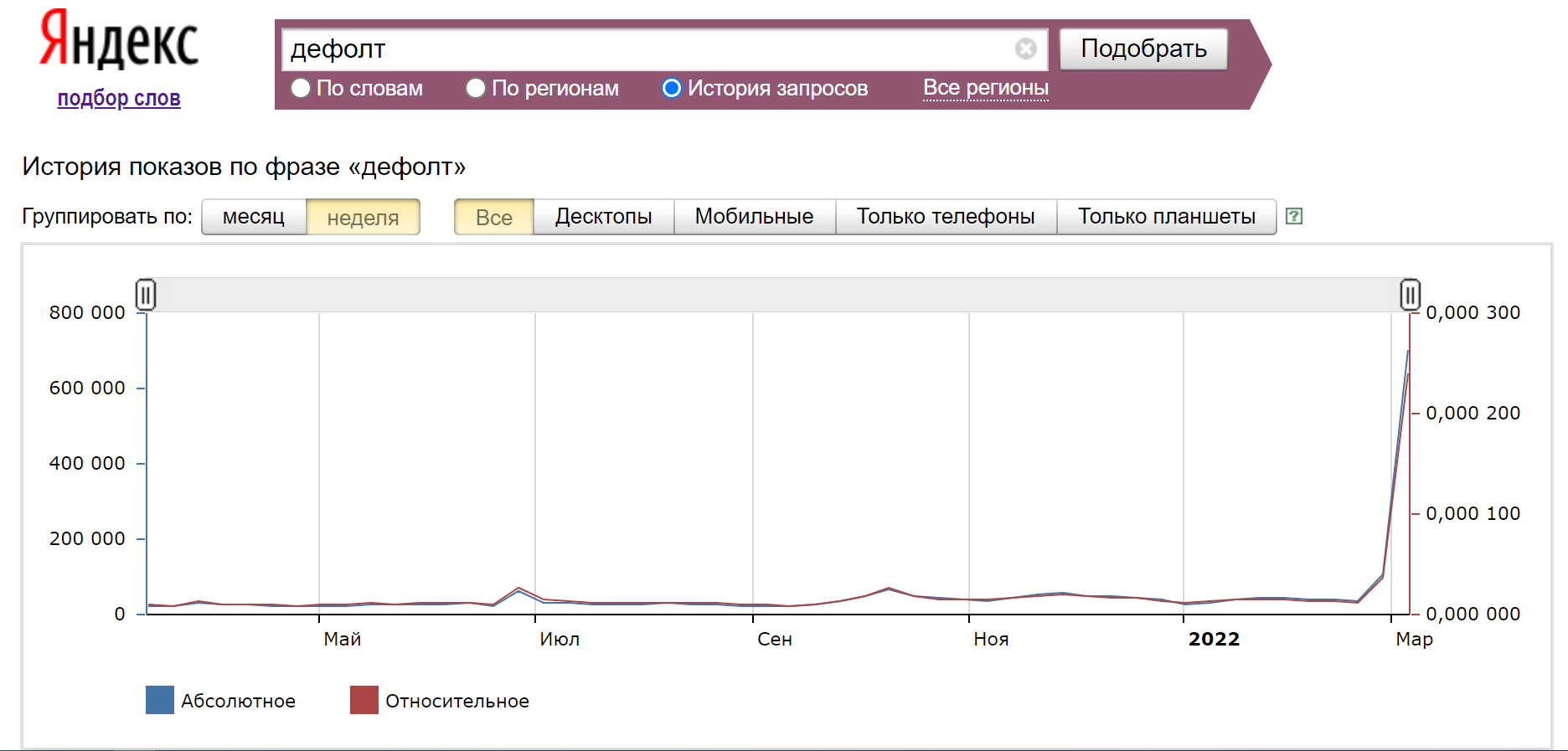Filter statistics by 'Мобильные'
1568x751 pixels.
tap(754, 217)
